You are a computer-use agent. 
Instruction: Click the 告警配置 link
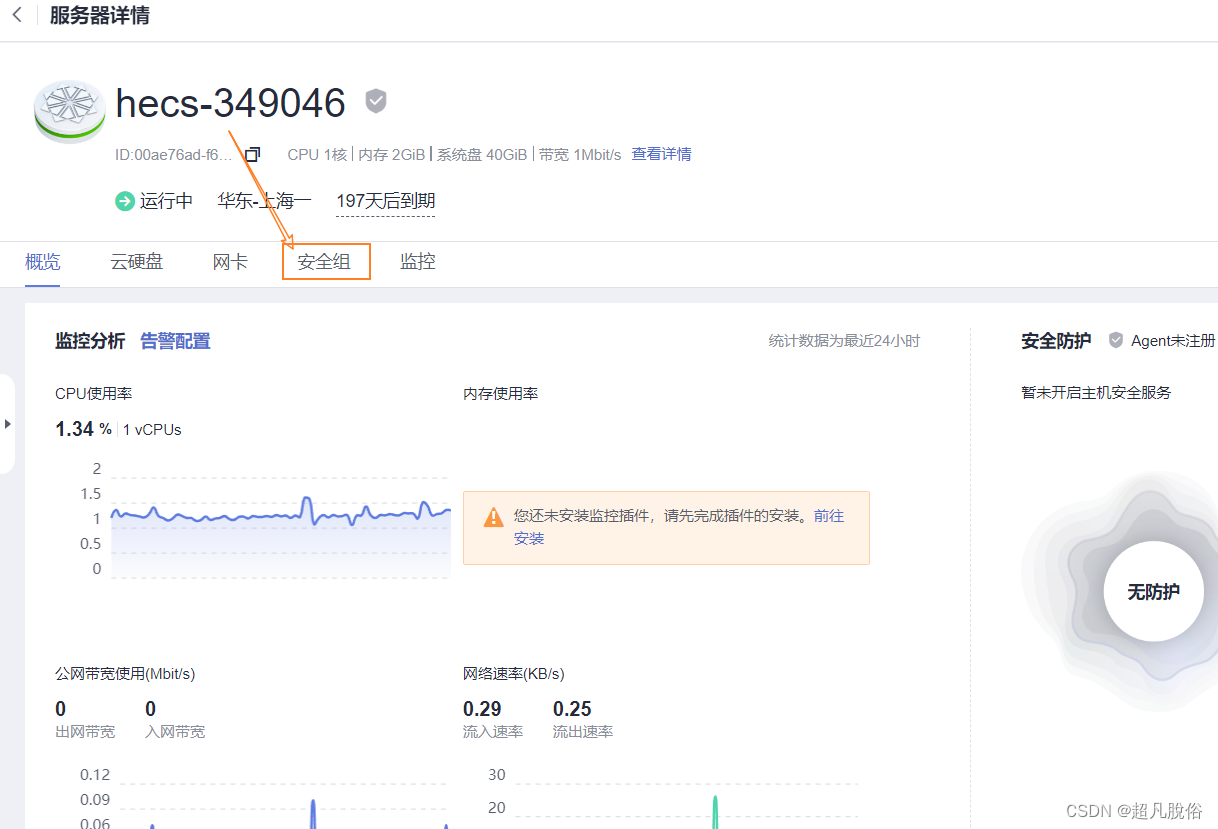174,341
